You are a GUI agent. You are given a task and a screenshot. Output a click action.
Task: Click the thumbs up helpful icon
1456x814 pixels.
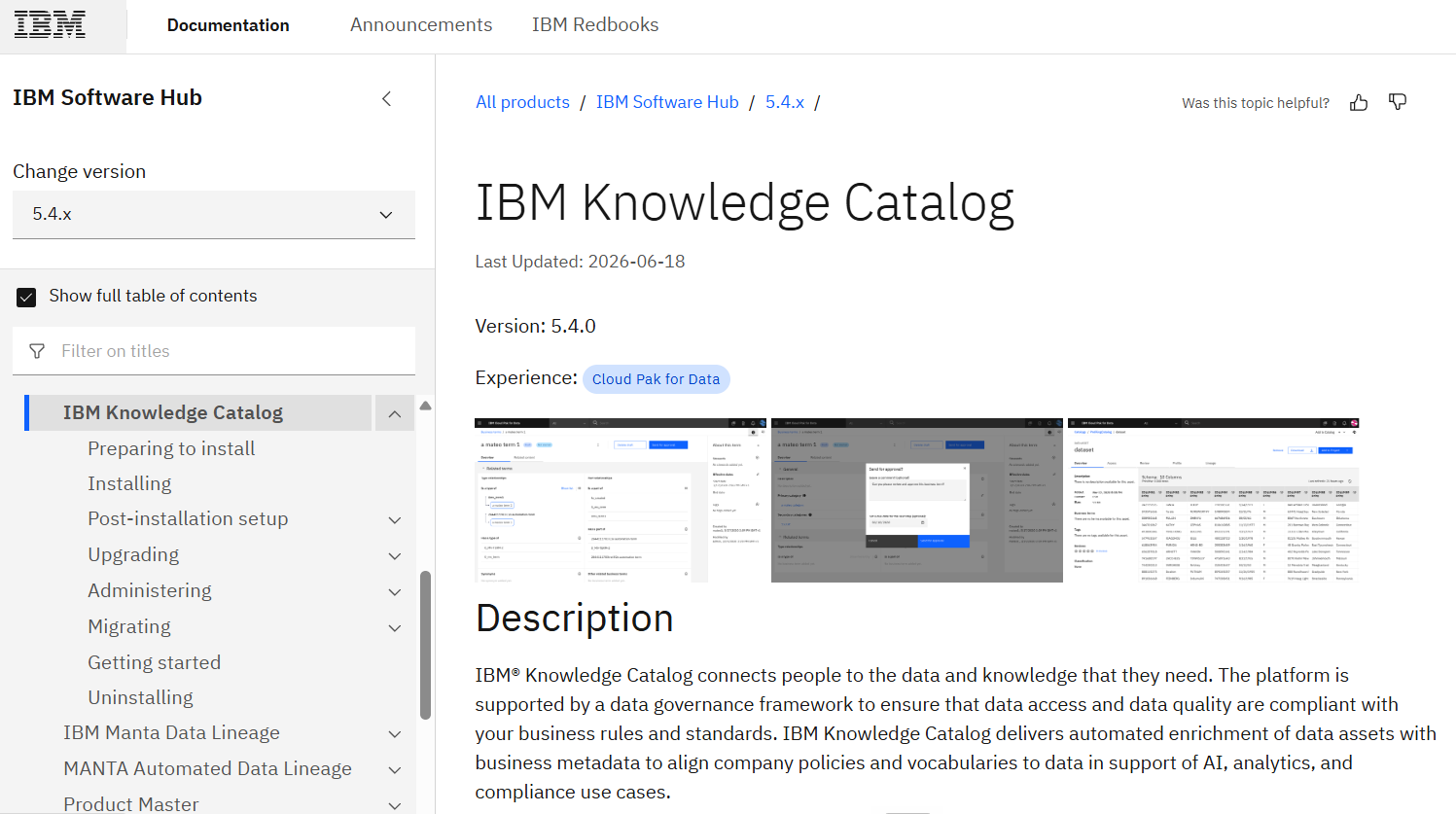[x=1359, y=102]
